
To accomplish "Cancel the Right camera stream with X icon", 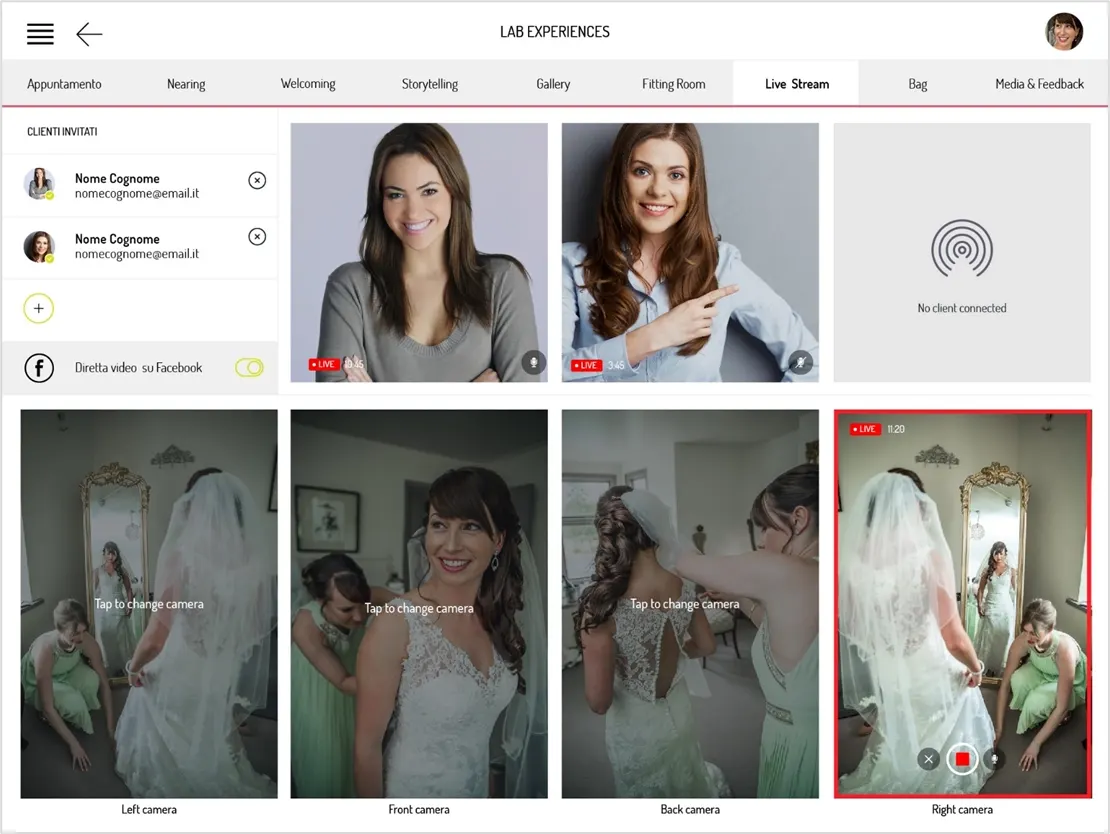I will tap(929, 759).
